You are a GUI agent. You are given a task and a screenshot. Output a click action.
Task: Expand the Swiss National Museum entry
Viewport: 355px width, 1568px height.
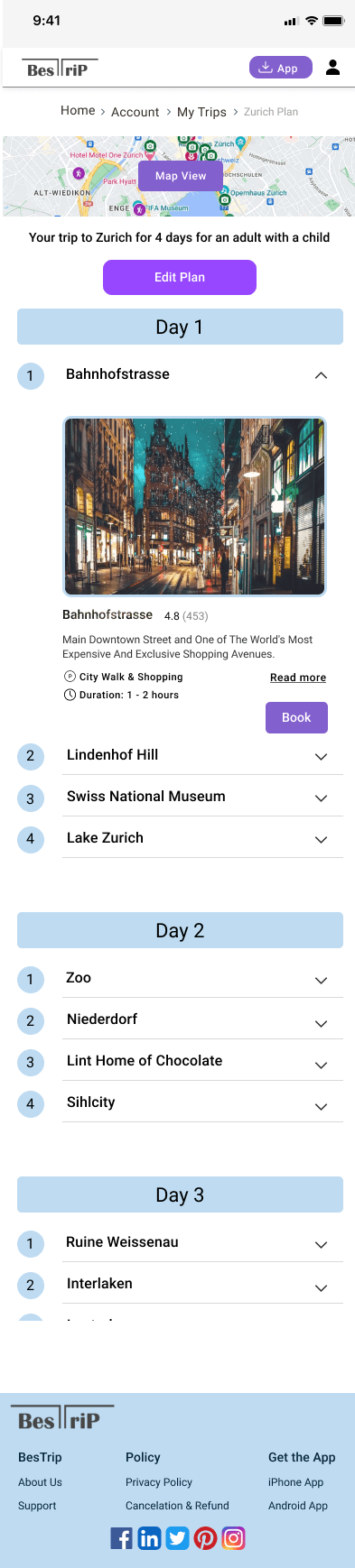(321, 798)
